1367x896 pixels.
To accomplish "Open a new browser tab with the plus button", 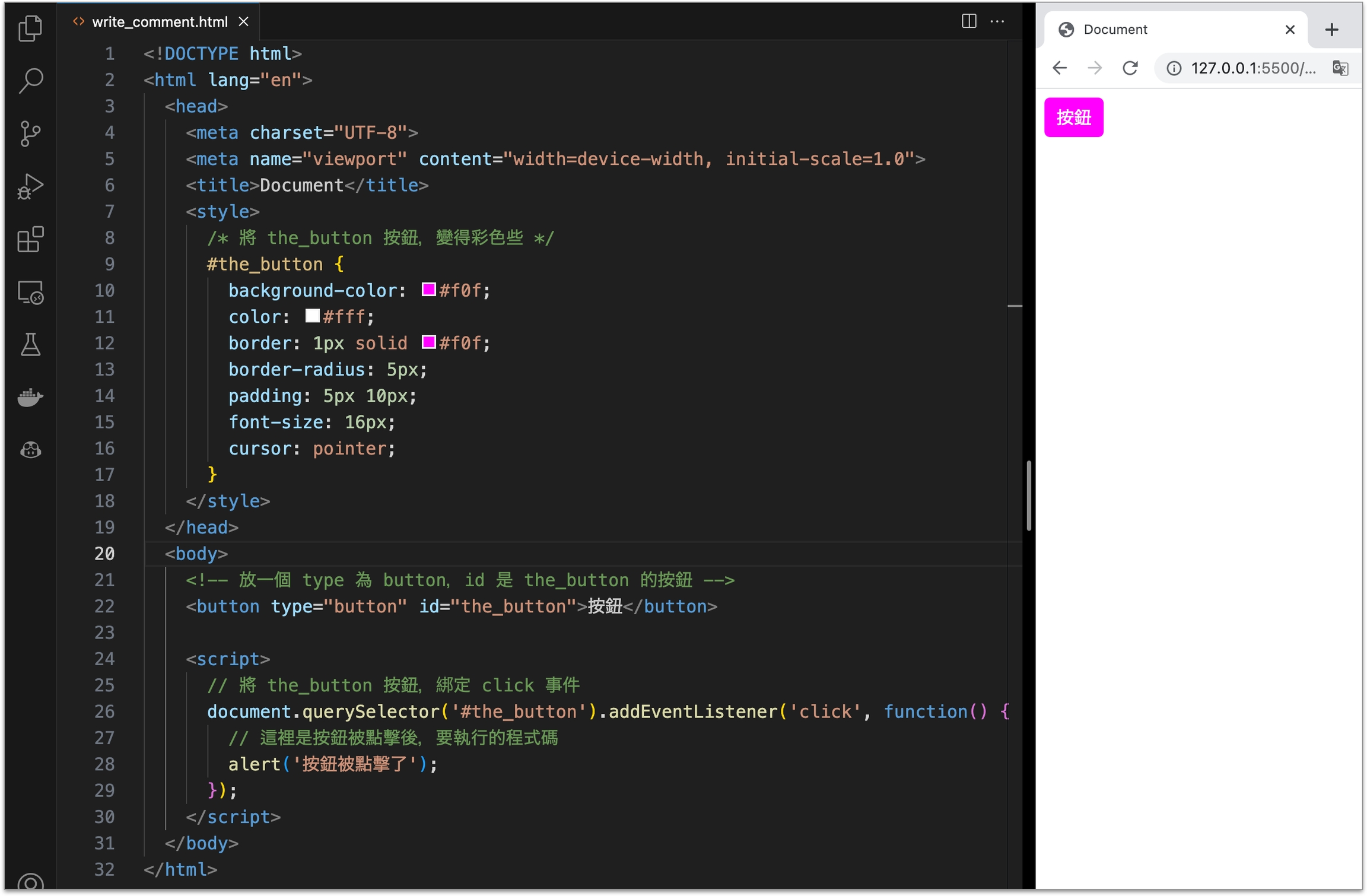I will tap(1331, 30).
